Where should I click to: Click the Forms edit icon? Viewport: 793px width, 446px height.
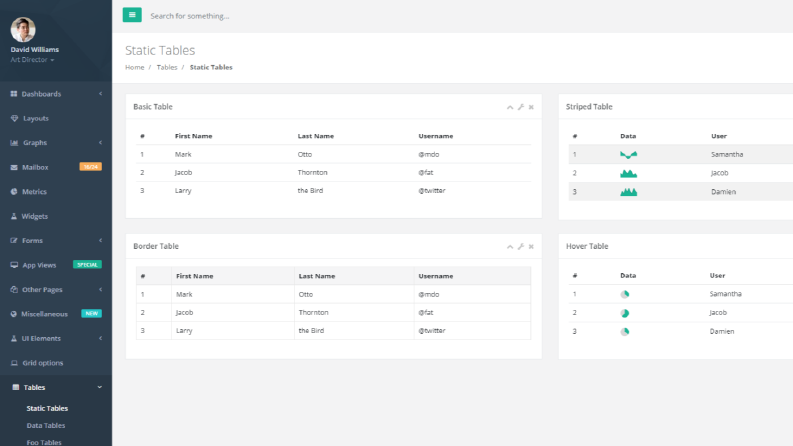[x=14, y=241]
